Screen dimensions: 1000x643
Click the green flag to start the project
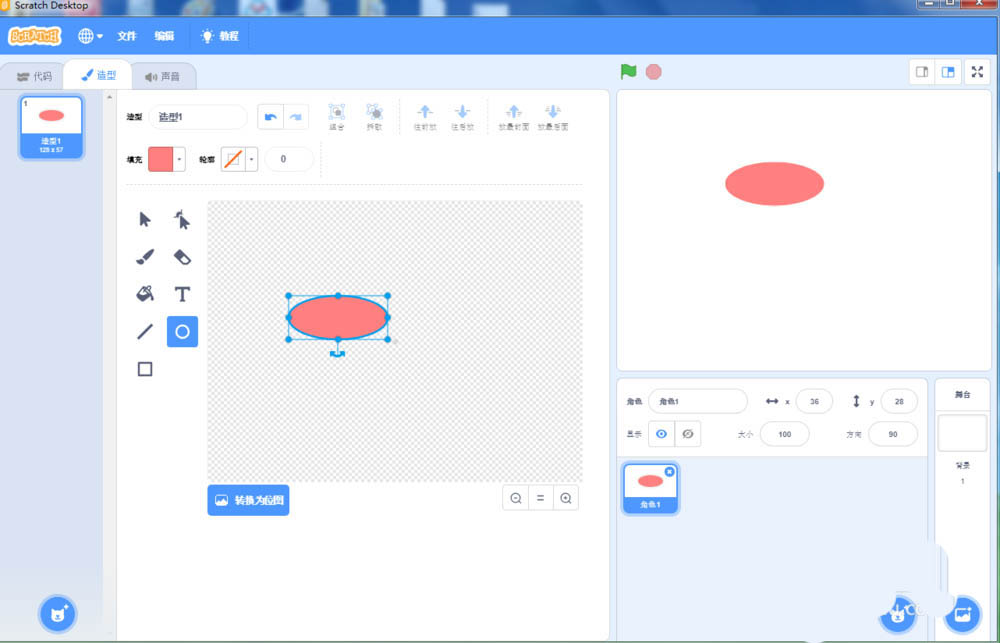[x=627, y=71]
